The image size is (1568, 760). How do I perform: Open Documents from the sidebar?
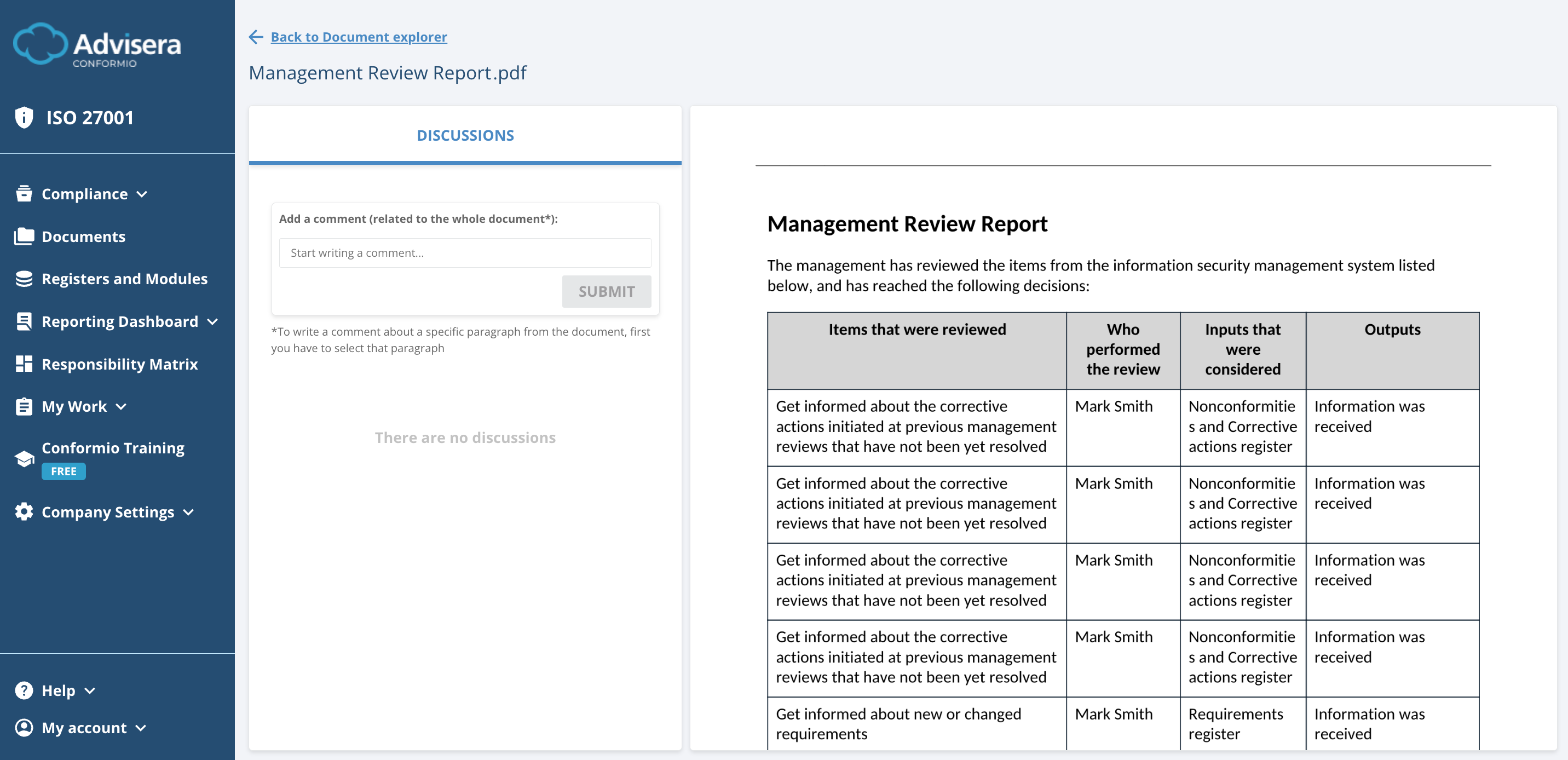[x=84, y=237]
